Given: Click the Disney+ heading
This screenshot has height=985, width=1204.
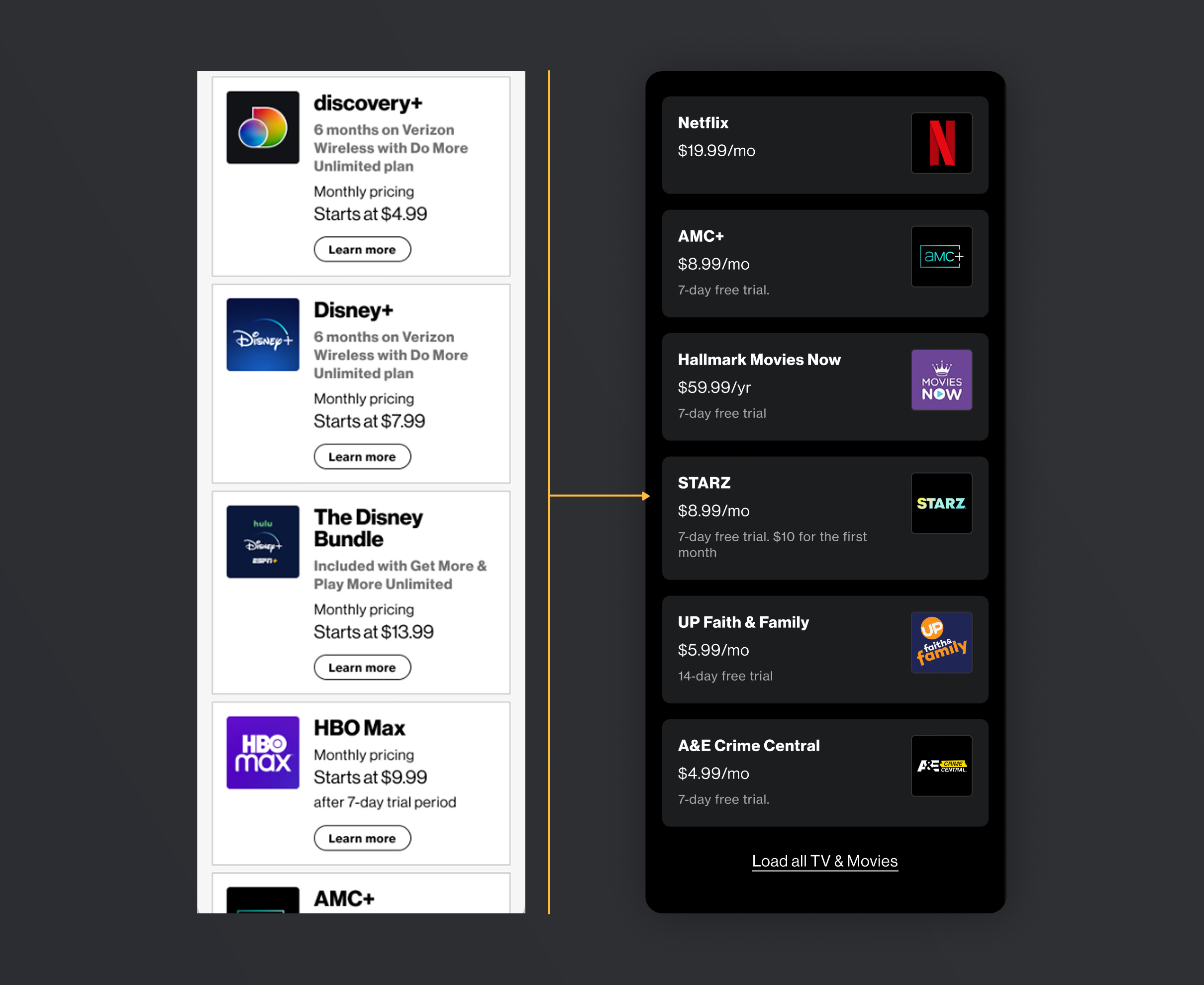Looking at the screenshot, I should pyautogui.click(x=353, y=310).
